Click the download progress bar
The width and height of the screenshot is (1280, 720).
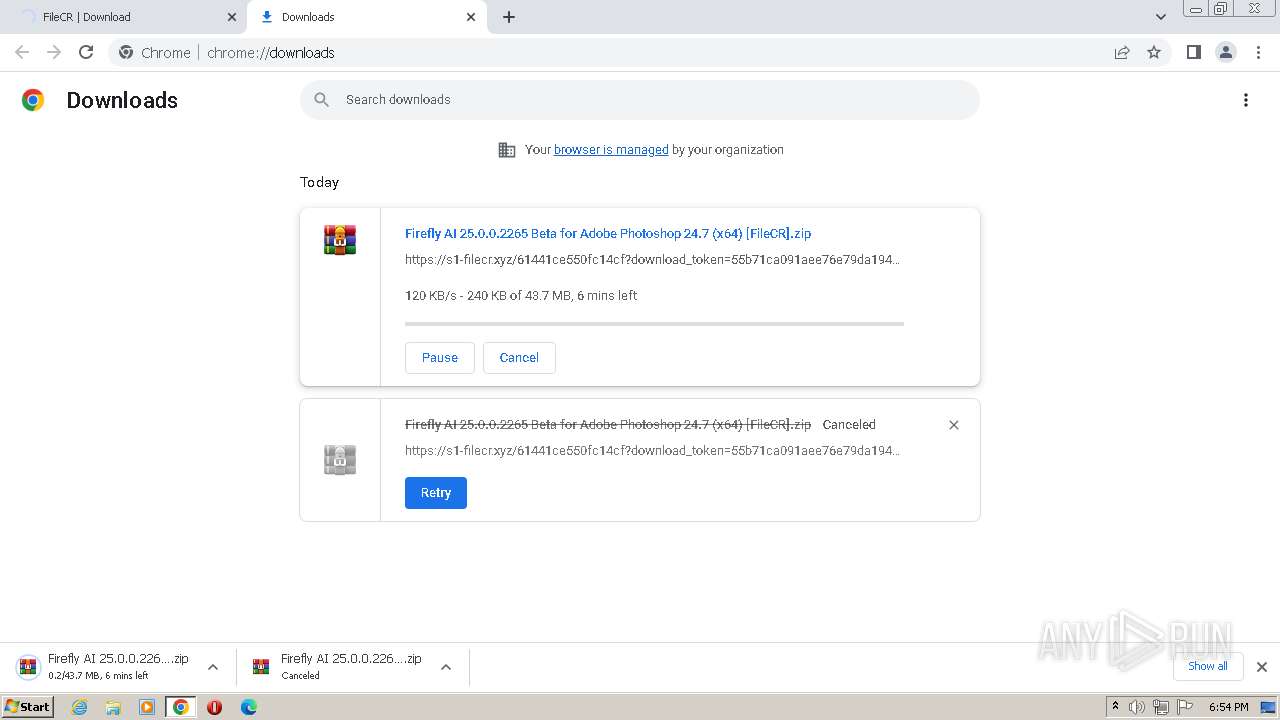[x=654, y=324]
